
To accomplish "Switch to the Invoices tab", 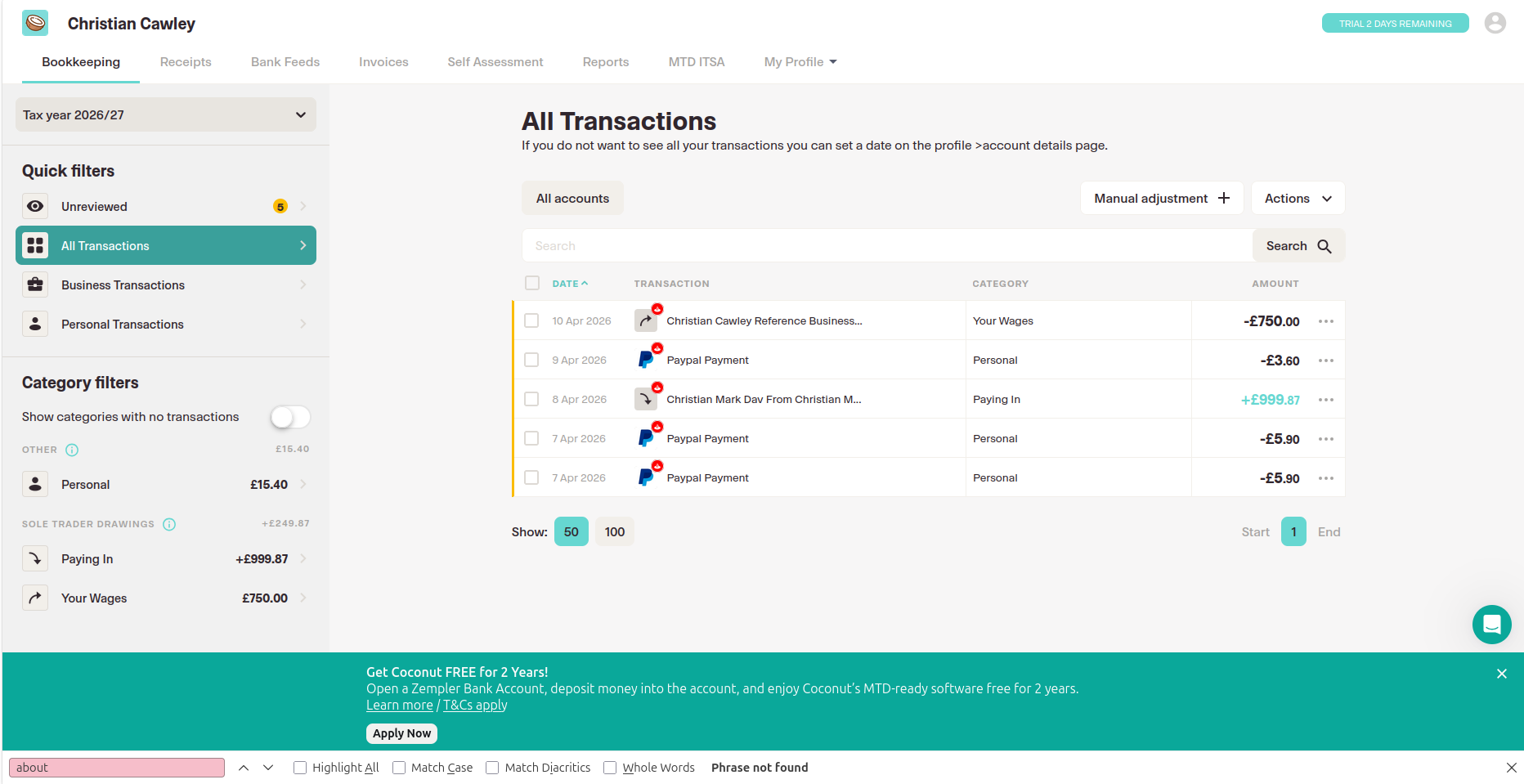I will (383, 61).
